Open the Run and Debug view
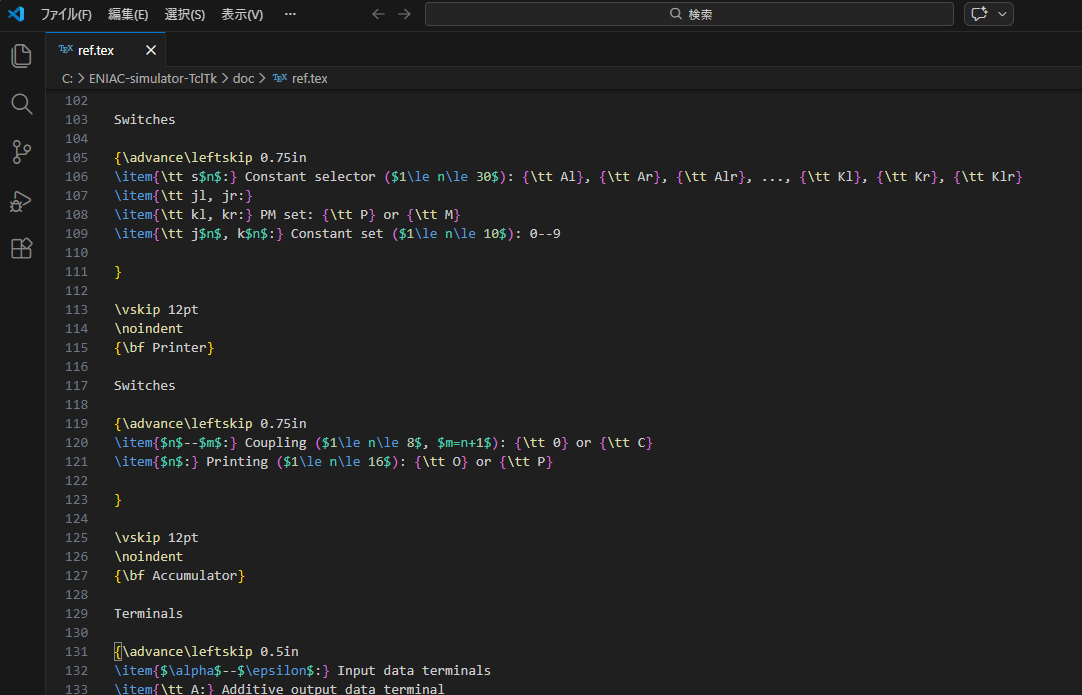Image resolution: width=1082 pixels, height=695 pixels. tap(22, 201)
